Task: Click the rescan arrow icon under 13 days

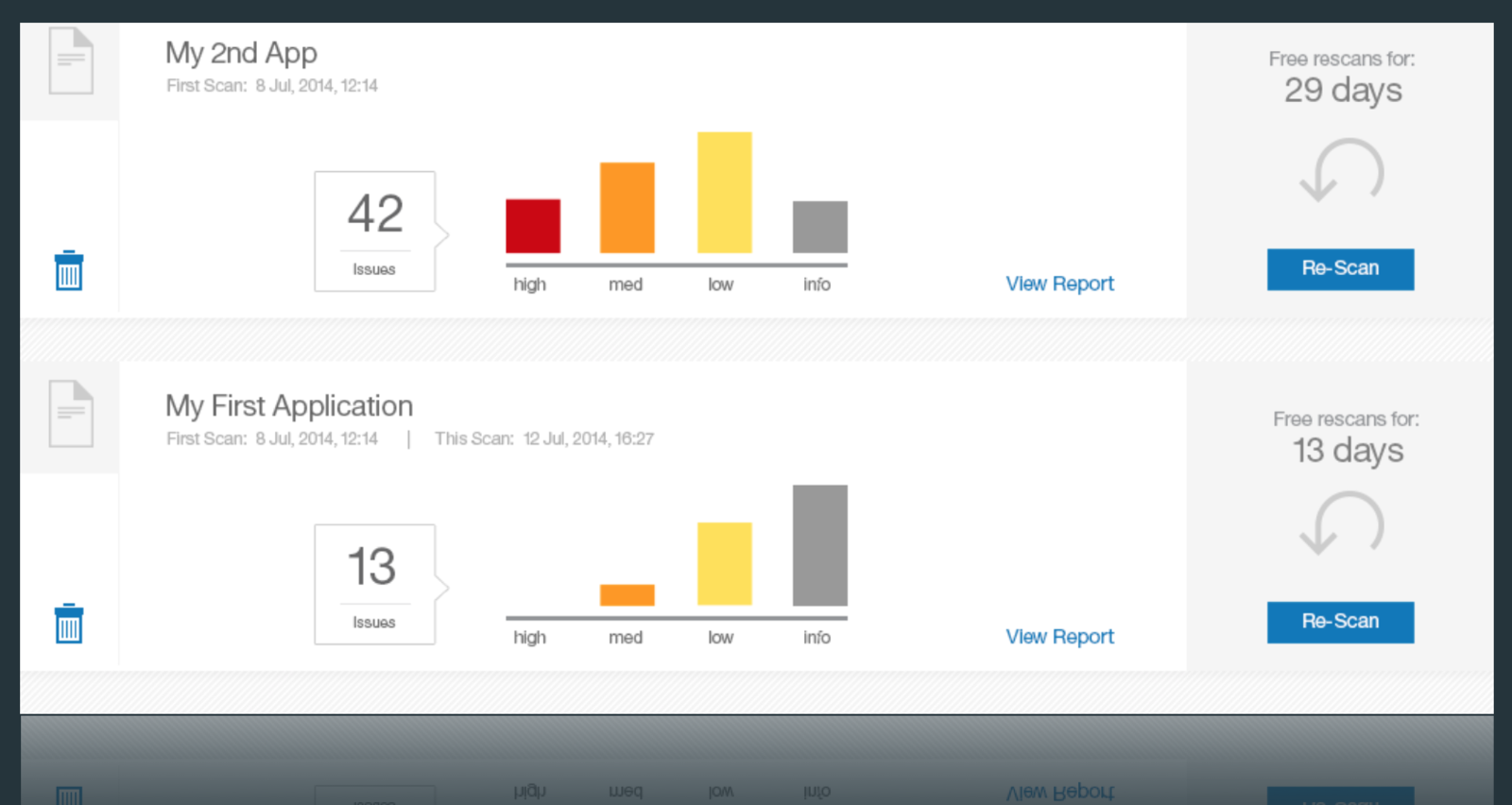Action: coord(1342,522)
